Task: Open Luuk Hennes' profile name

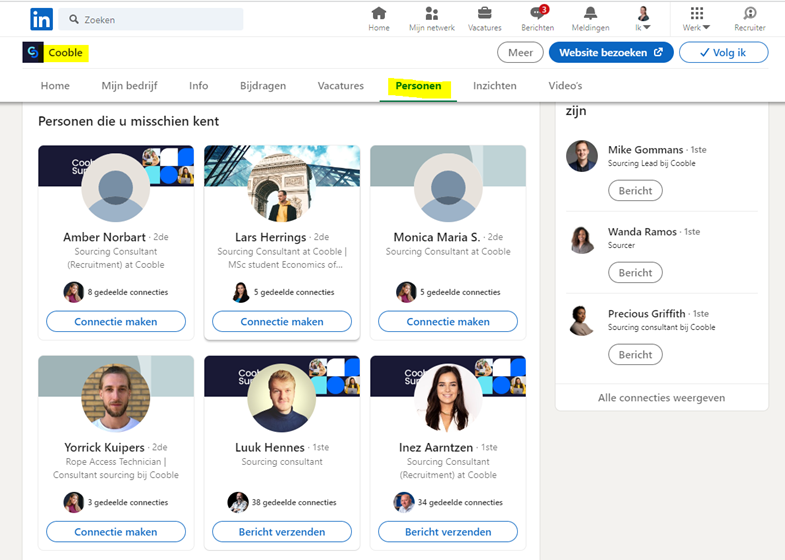Action: click(x=270, y=447)
